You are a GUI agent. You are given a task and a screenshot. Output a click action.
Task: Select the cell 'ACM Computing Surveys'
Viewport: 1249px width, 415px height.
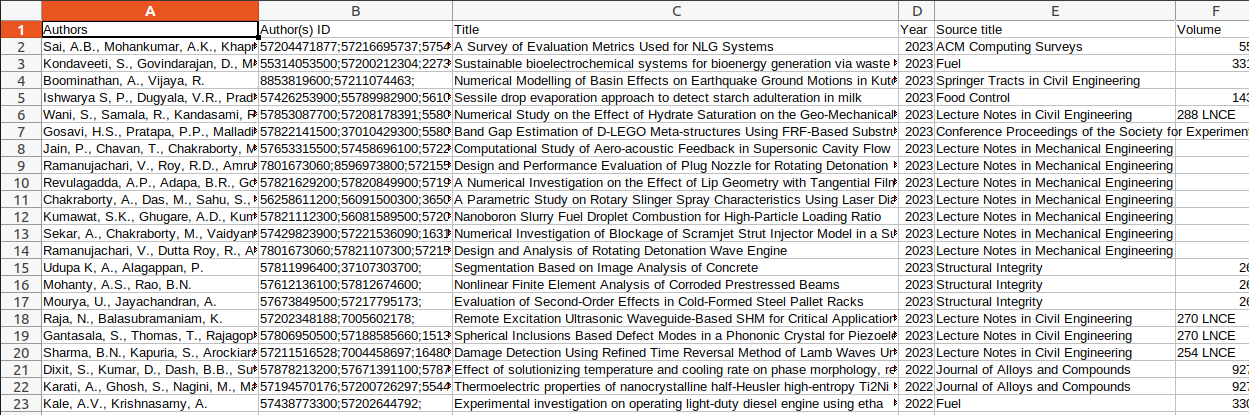click(1054, 47)
